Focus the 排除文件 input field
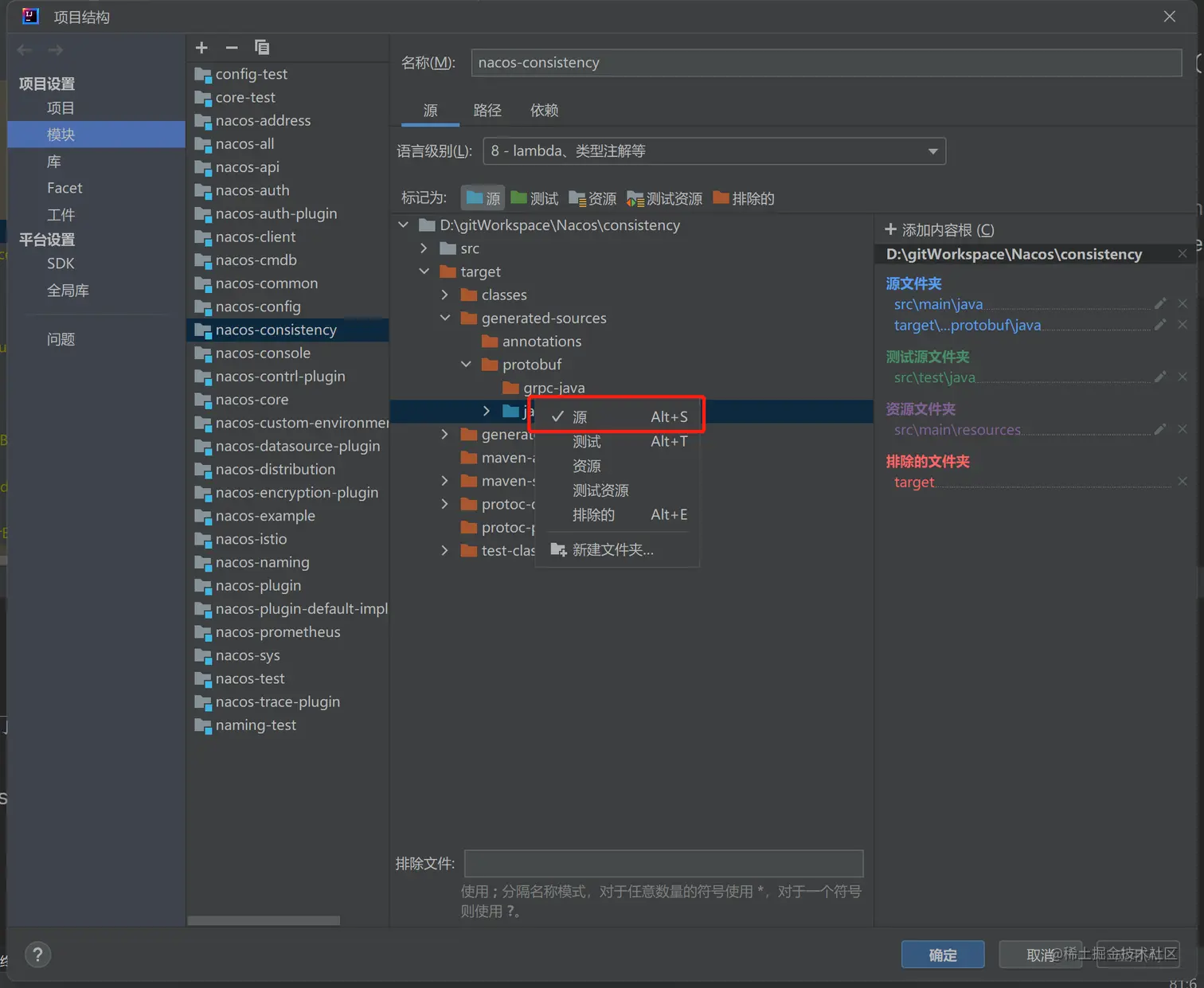 [664, 864]
